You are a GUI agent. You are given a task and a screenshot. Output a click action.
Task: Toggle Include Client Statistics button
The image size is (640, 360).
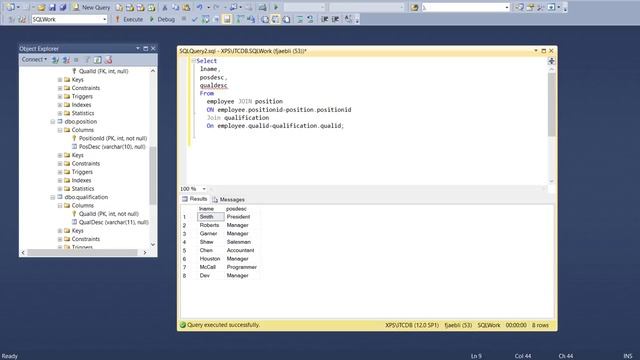251,19
